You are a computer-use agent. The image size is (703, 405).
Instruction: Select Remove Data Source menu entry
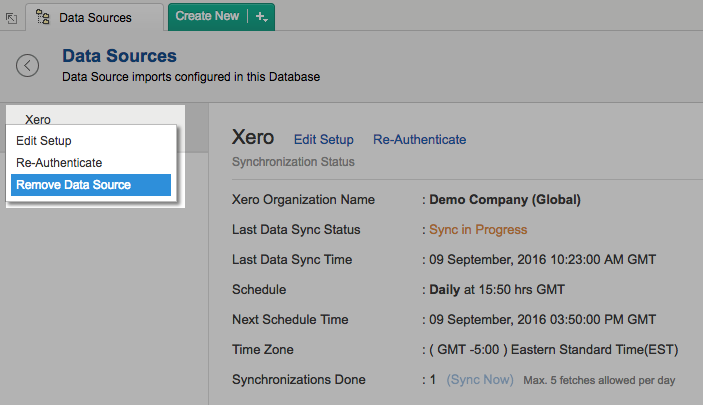(73, 185)
